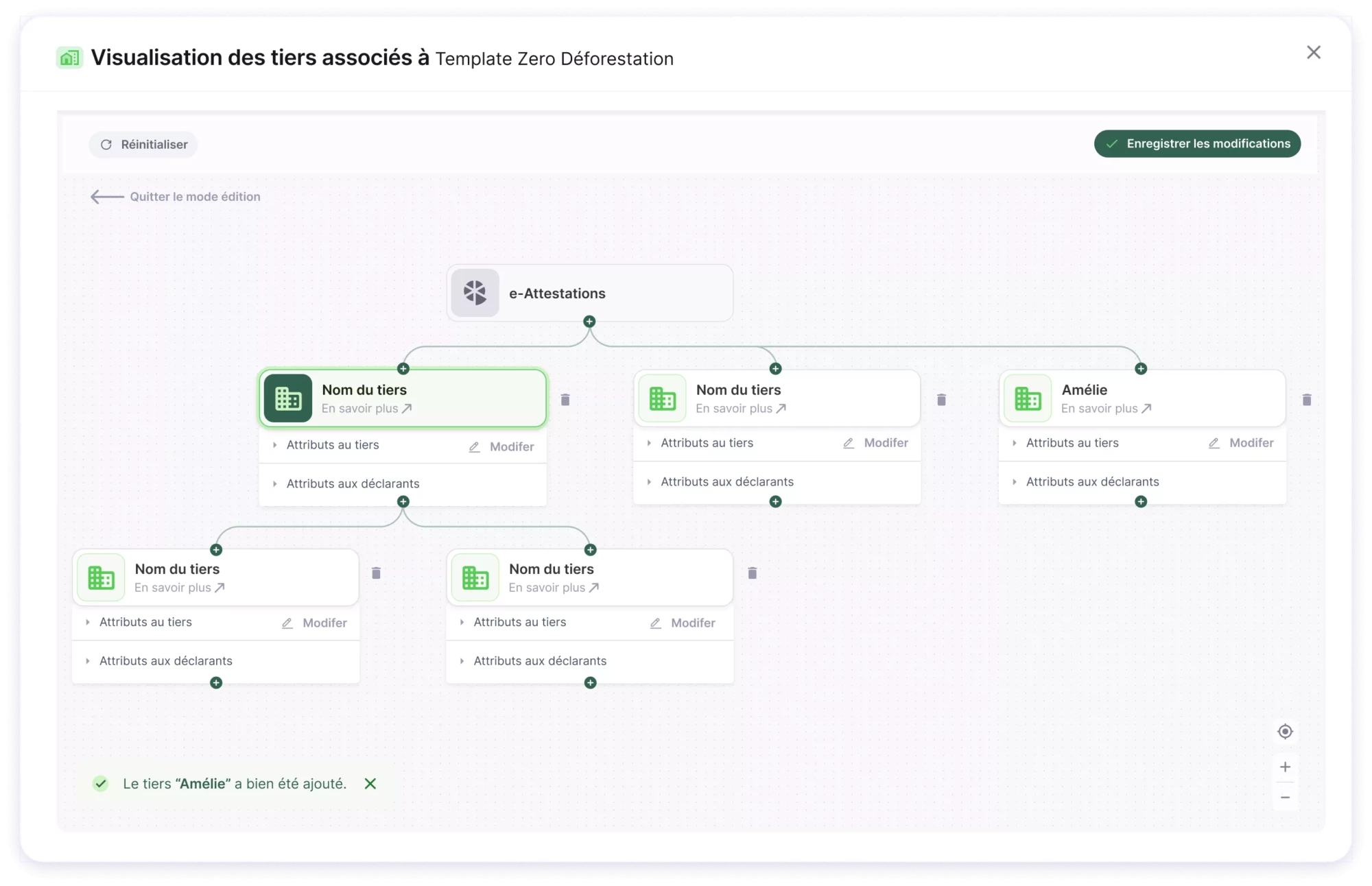Click the recenter view target icon
This screenshot has width=1372, height=886.
tap(1286, 732)
